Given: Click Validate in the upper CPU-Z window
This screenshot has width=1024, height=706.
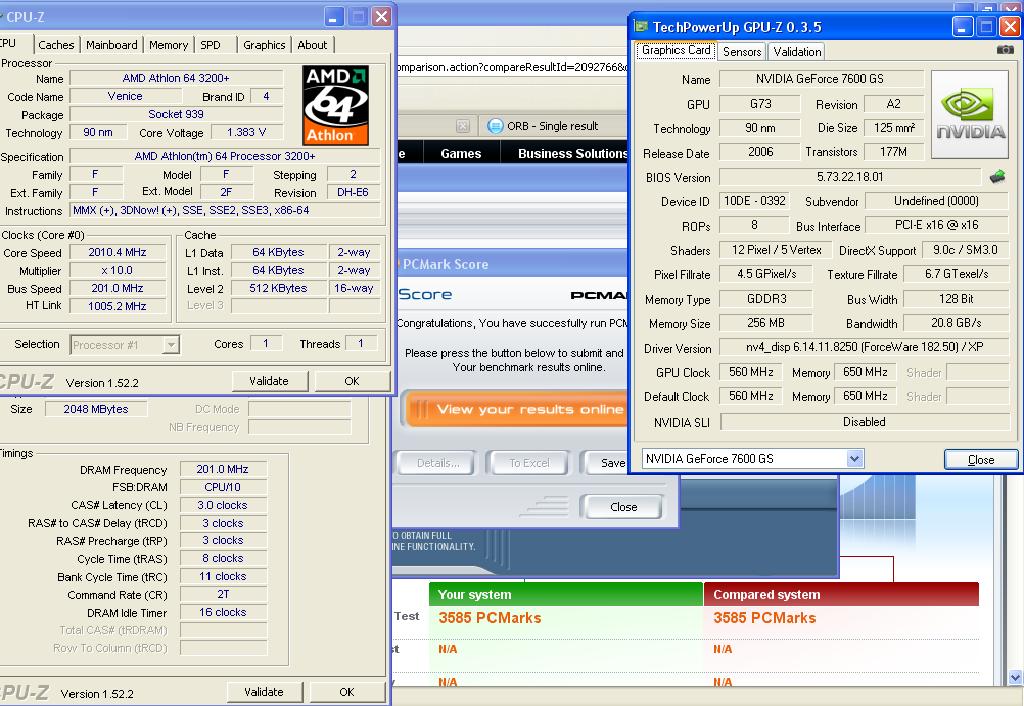Looking at the screenshot, I should 269,381.
